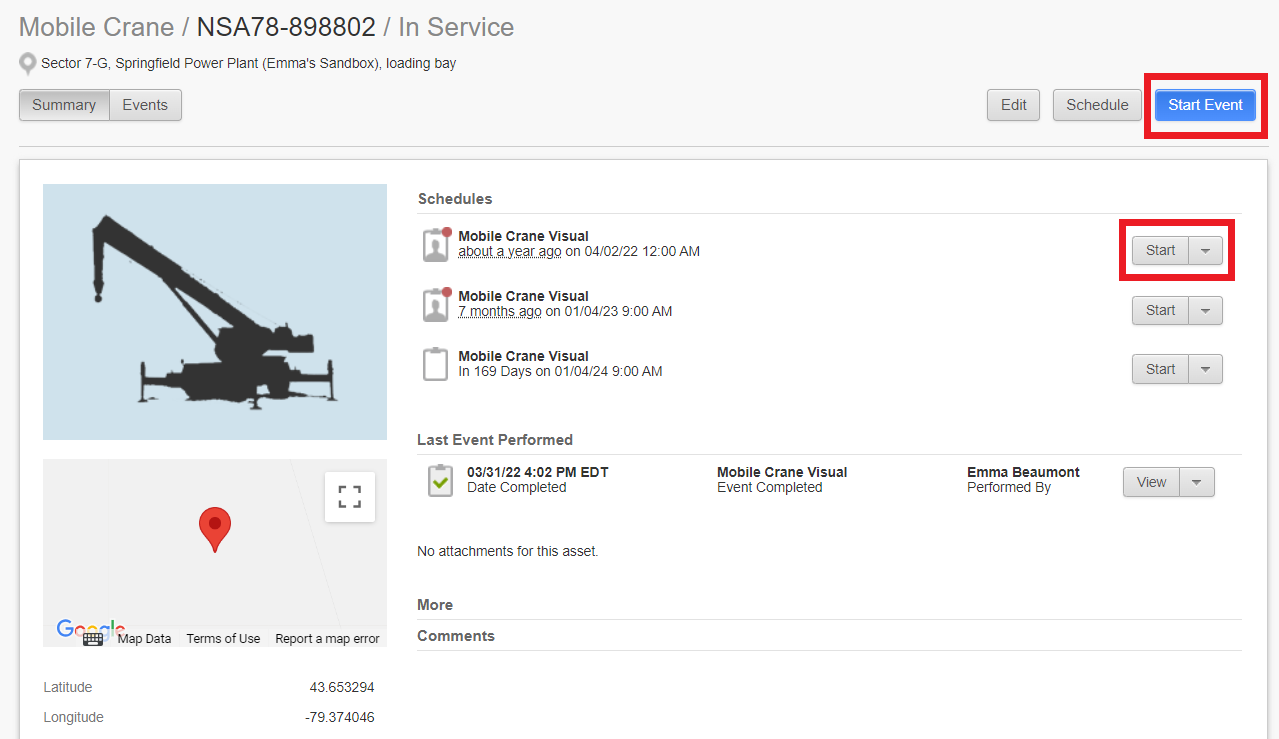Click overdue schedule icon for 04/02/22 visual

(437, 245)
